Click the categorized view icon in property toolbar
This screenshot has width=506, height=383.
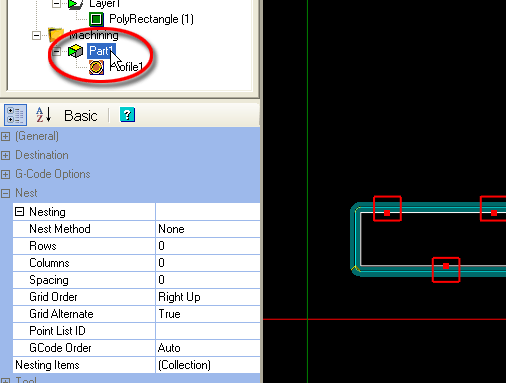tap(15, 115)
